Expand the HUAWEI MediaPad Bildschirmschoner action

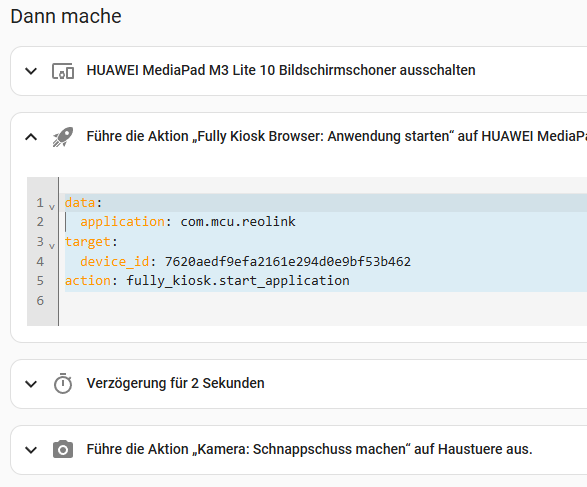click(x=31, y=71)
